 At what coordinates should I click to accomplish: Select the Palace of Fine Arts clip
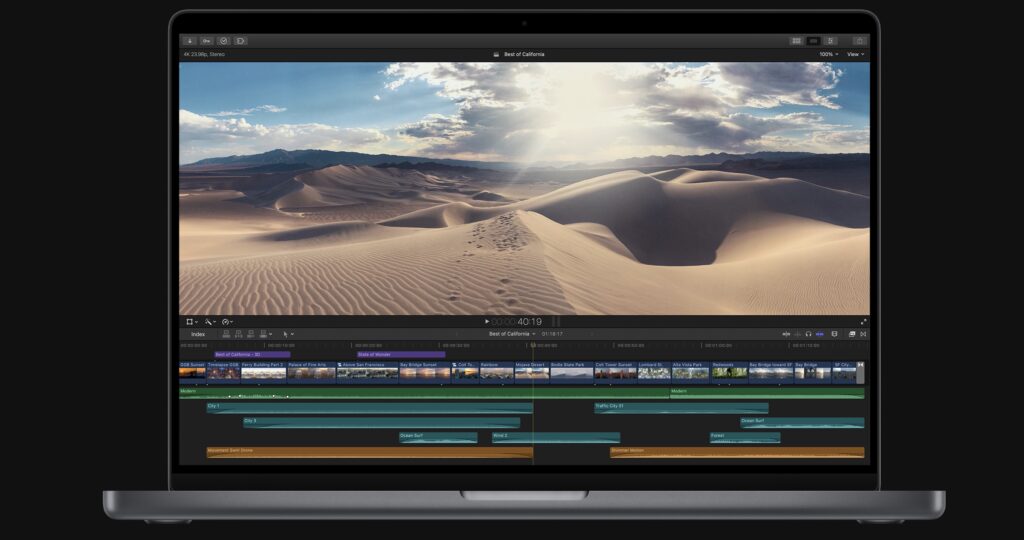click(312, 372)
